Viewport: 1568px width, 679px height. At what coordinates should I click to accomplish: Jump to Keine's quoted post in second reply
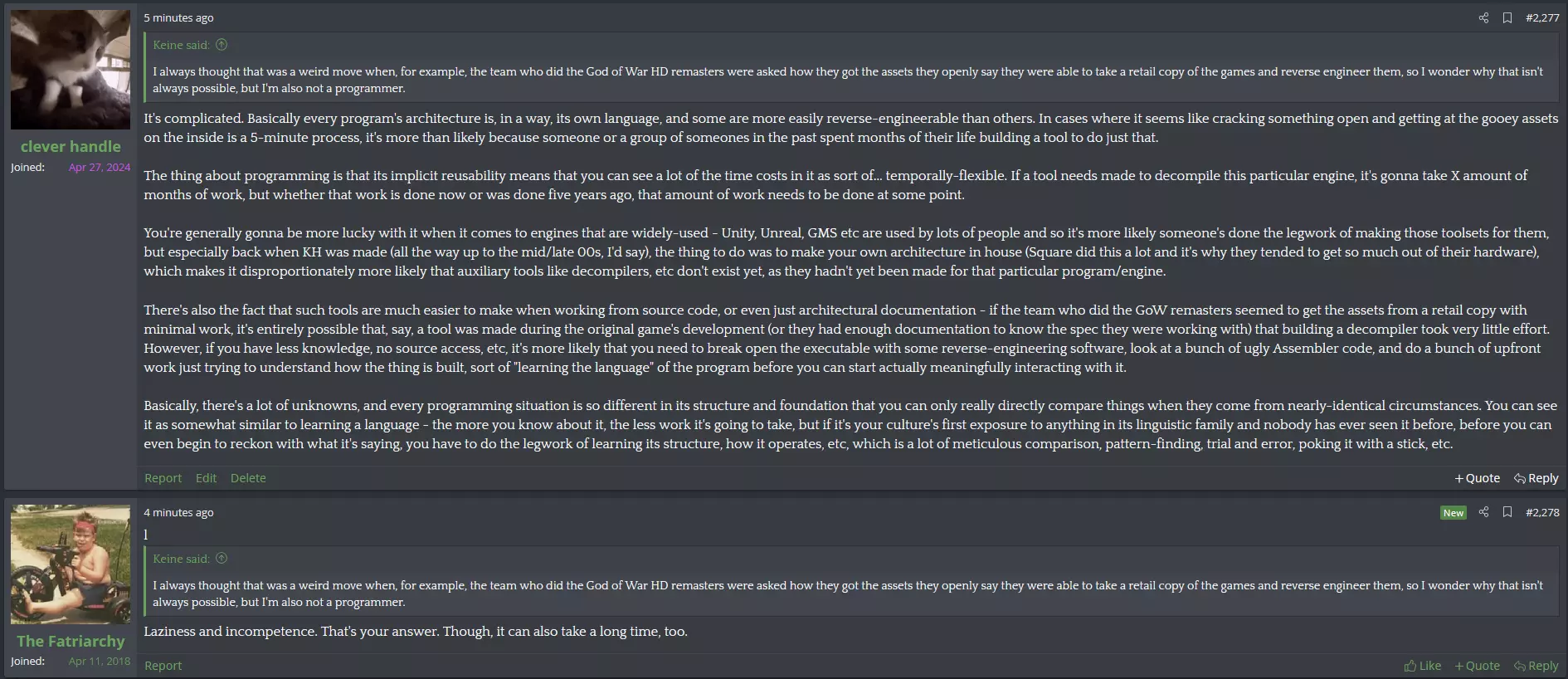[222, 559]
